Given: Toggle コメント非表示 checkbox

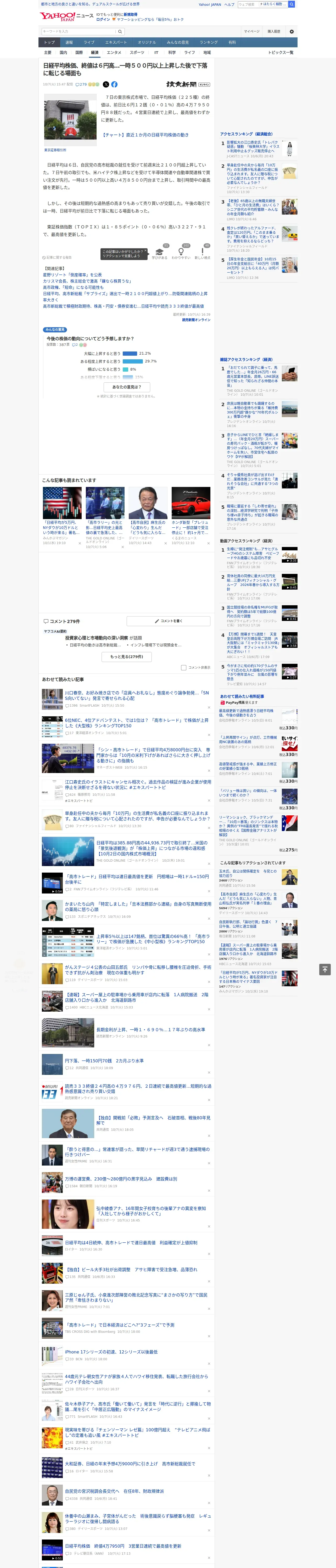Looking at the screenshot, I should (x=183, y=668).
